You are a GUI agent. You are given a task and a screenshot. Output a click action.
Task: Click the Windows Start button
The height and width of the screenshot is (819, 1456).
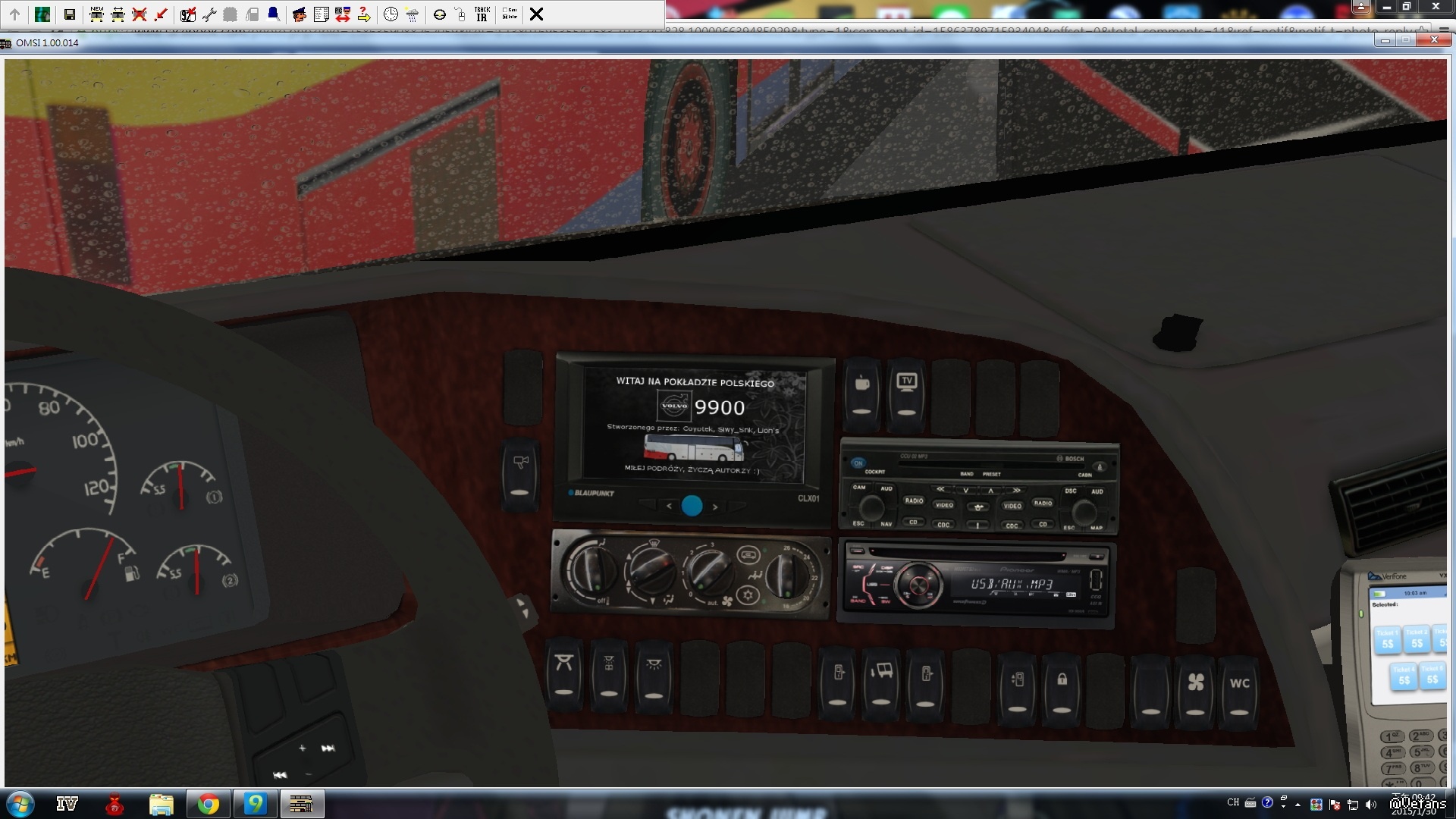pos(20,804)
